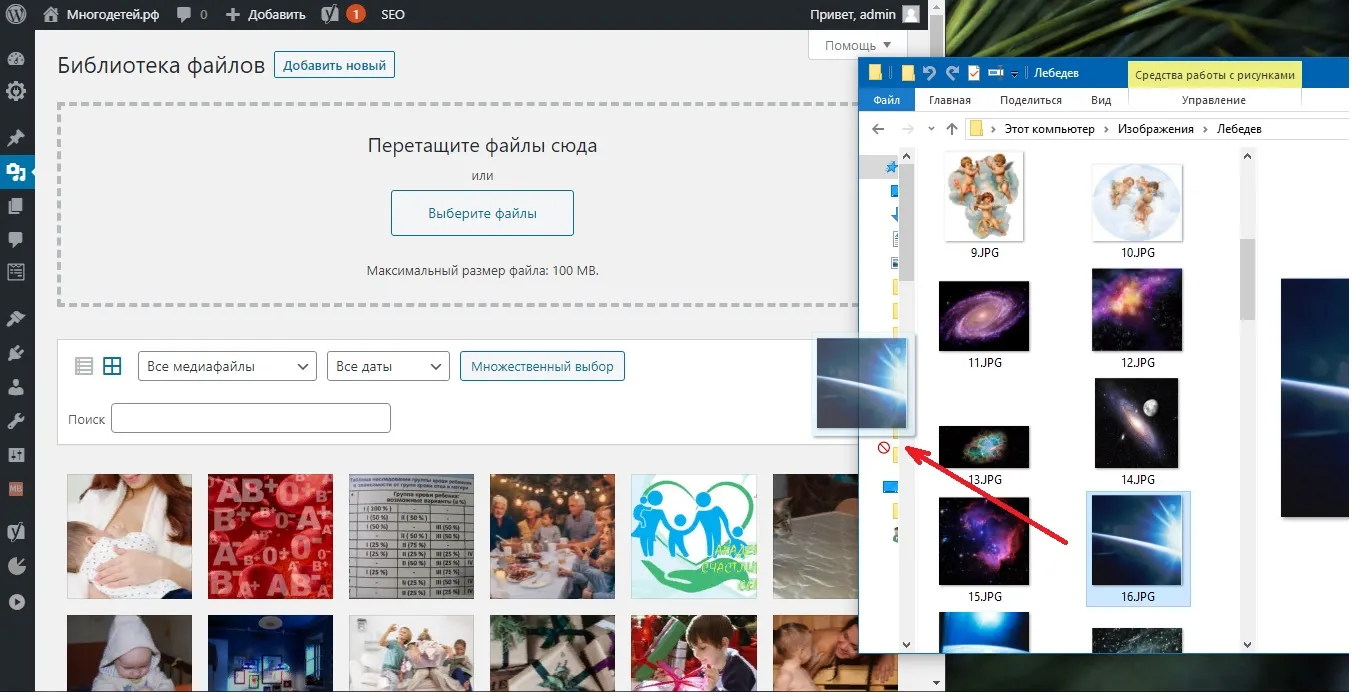Go back with Explorer's left arrow
Image resolution: width=1352 pixels, height=692 pixels.
coord(878,129)
